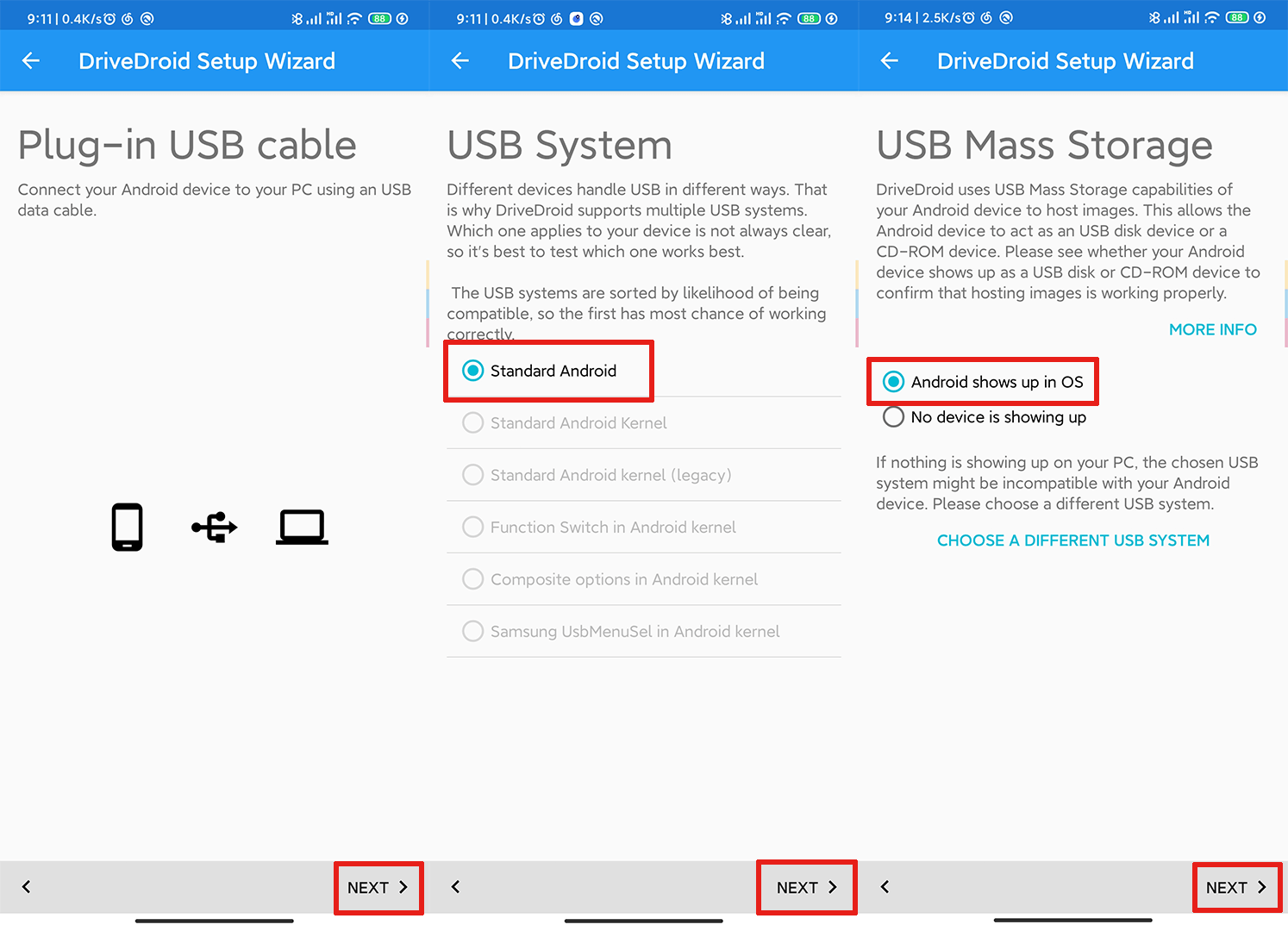Click the phone device icon
The width and height of the screenshot is (1288, 931).
(127, 527)
